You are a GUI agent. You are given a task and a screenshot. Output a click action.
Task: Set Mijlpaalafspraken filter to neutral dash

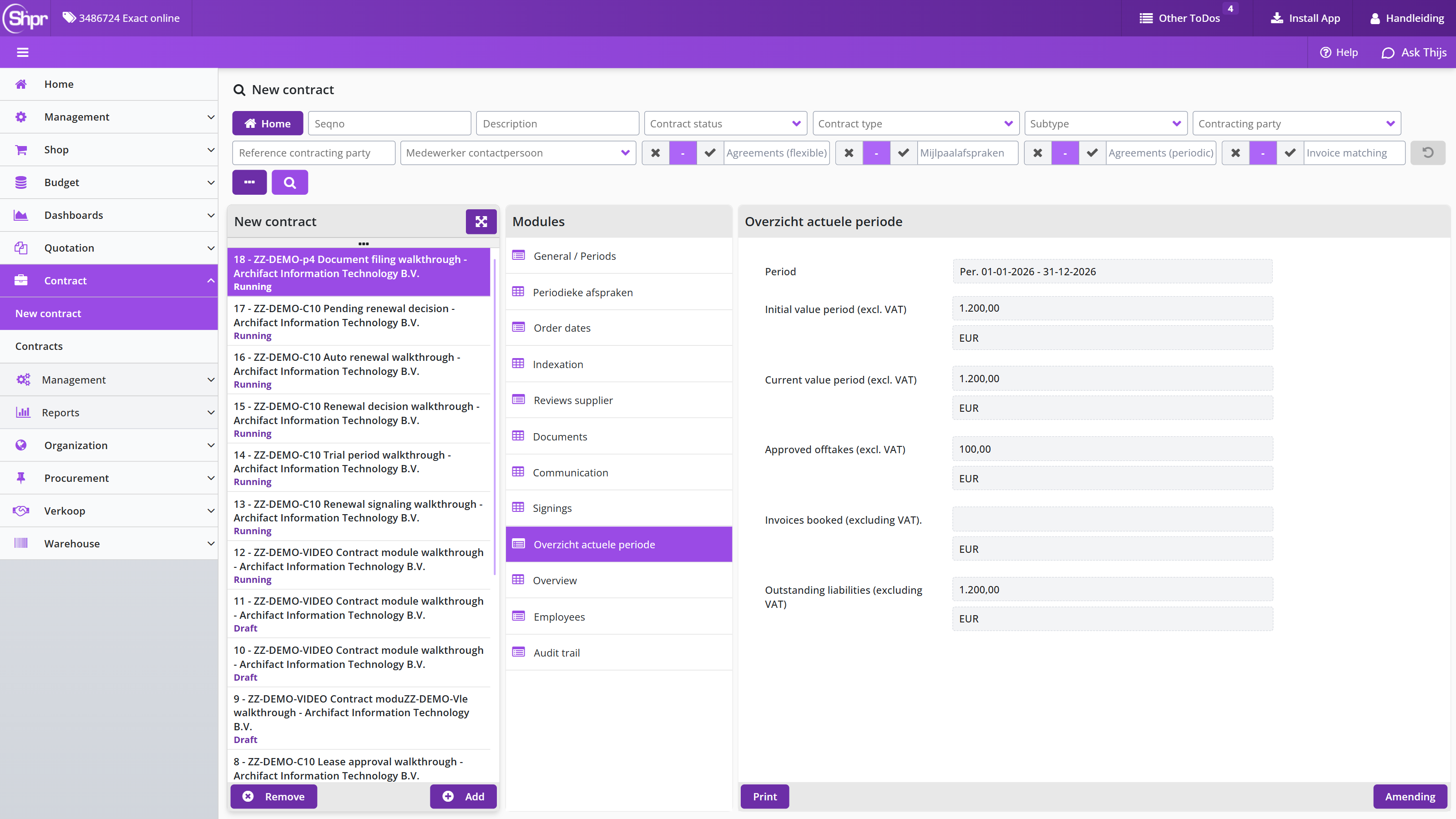(876, 152)
